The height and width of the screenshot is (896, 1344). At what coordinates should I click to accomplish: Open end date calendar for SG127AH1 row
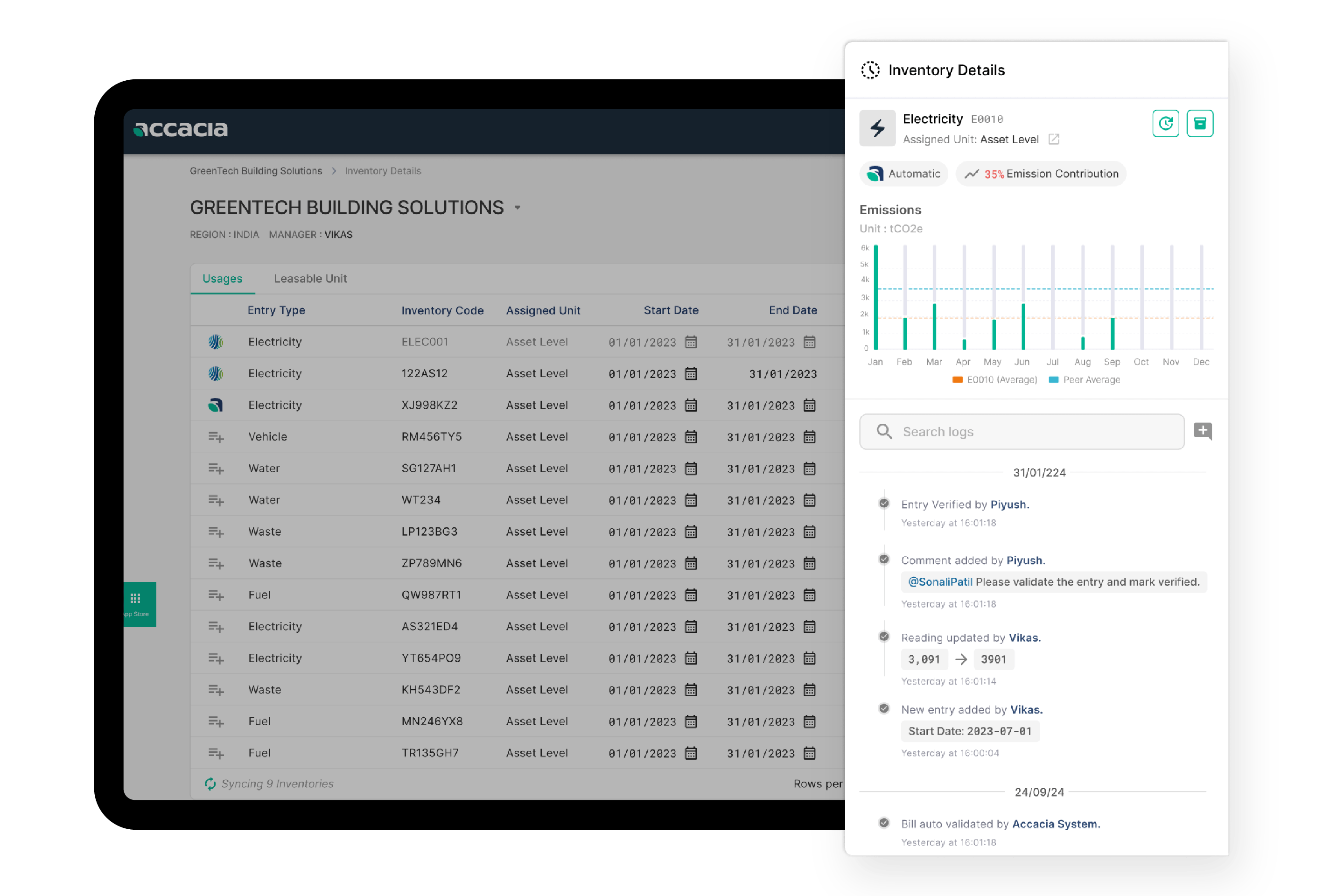point(809,469)
